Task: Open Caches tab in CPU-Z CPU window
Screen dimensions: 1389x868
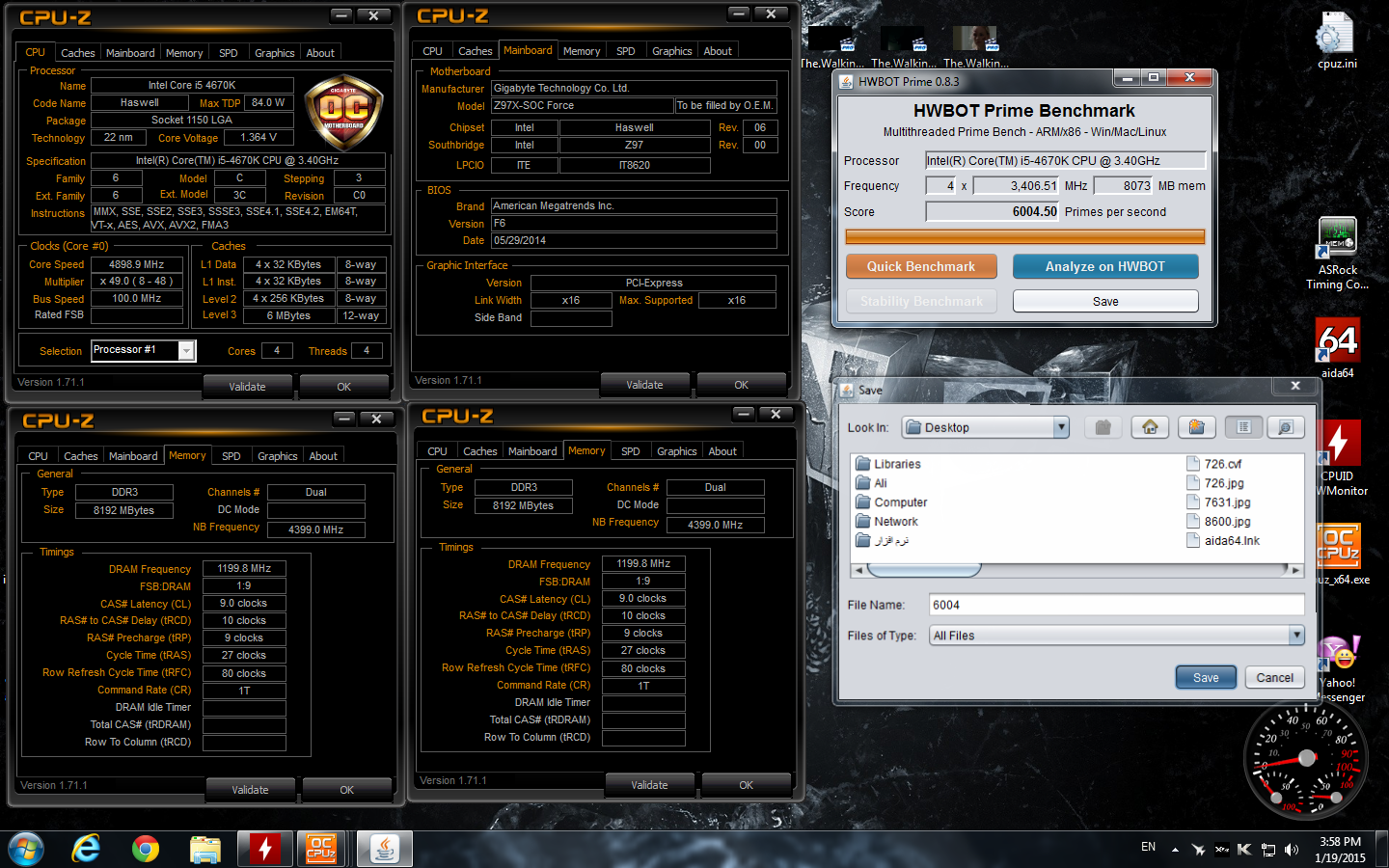Action: (78, 53)
